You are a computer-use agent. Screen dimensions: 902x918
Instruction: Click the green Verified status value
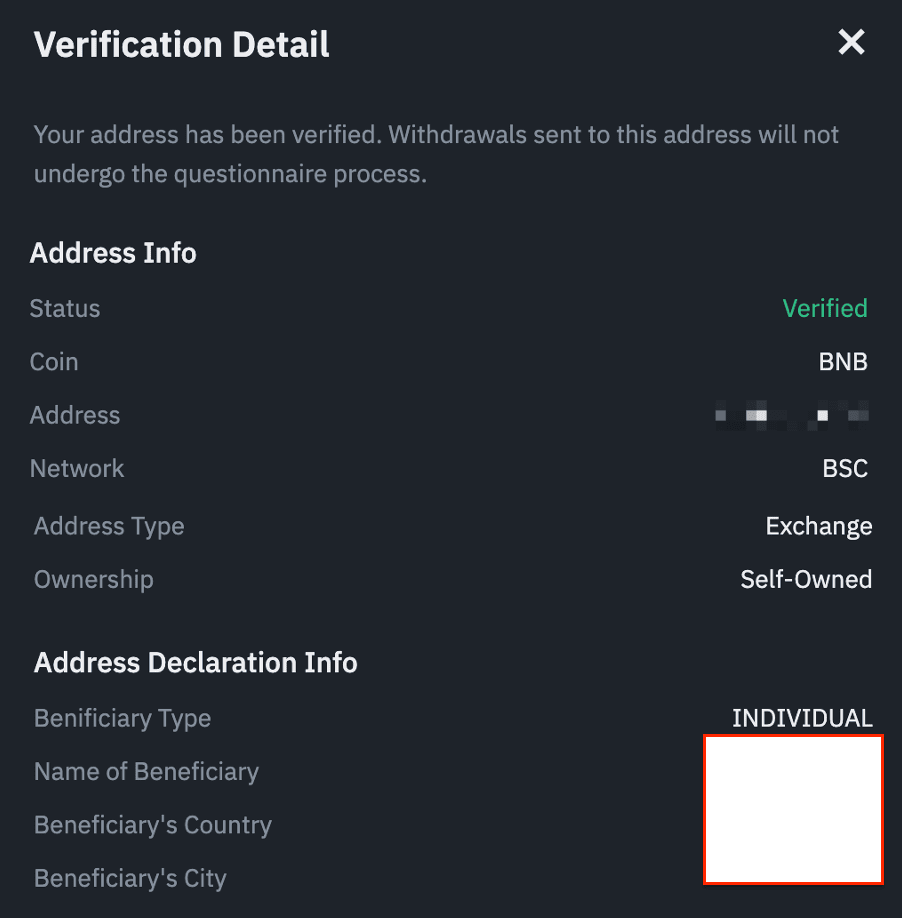[x=825, y=308]
